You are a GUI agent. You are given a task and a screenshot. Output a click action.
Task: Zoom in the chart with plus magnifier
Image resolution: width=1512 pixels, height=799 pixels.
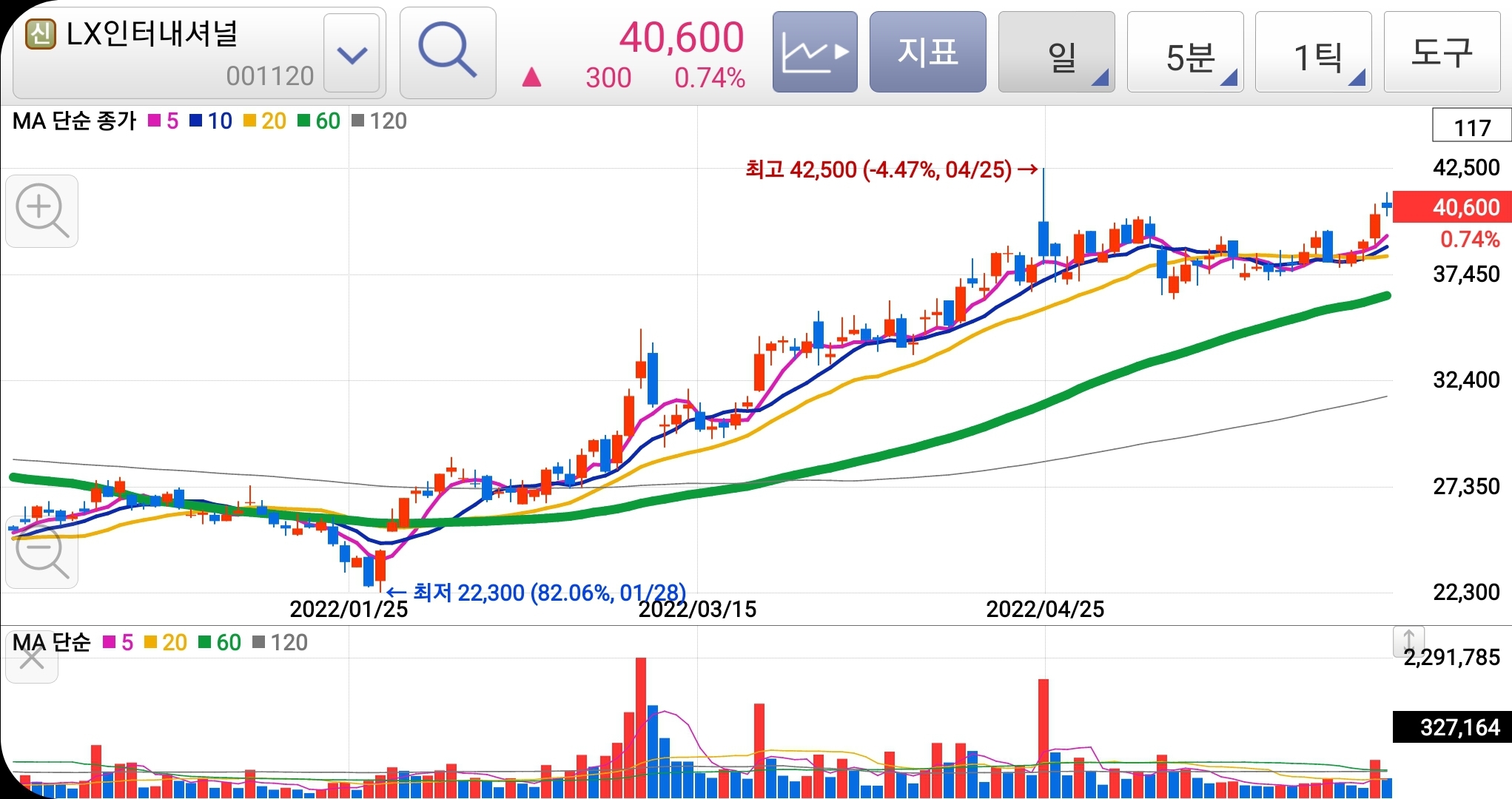click(42, 211)
